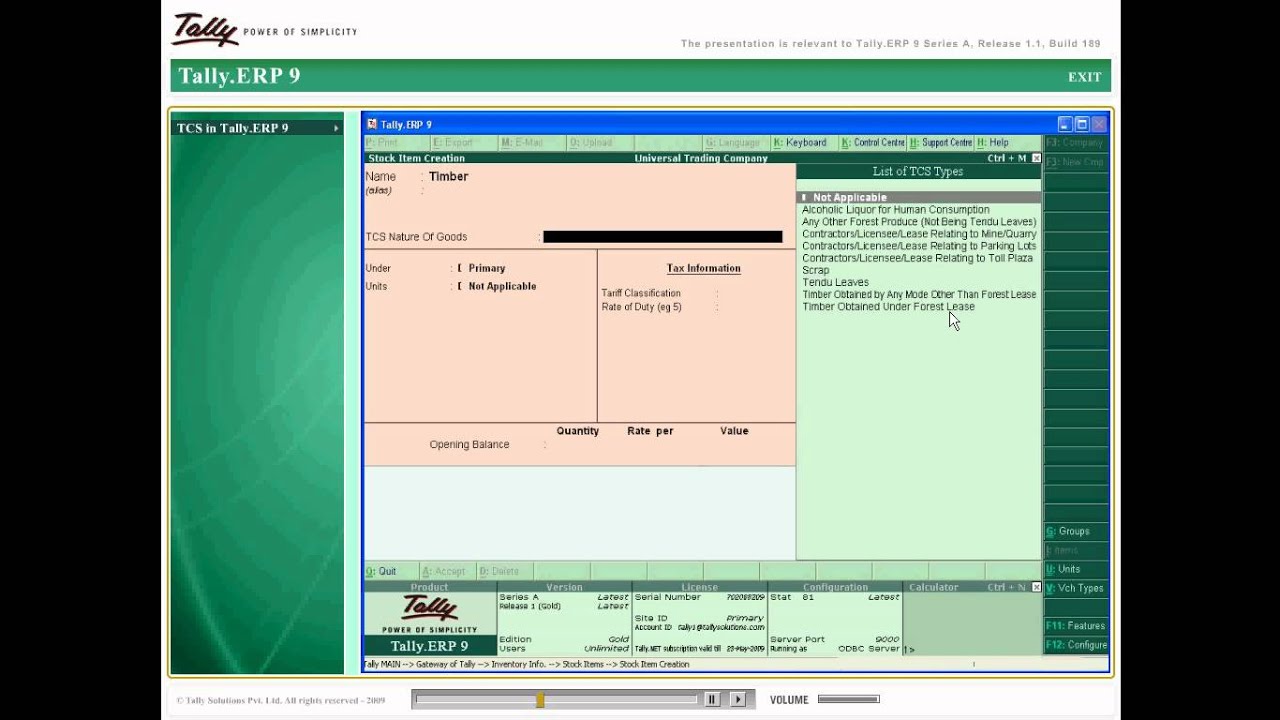The height and width of the screenshot is (720, 1280).
Task: Click the Name field containing Timber
Action: click(x=448, y=176)
